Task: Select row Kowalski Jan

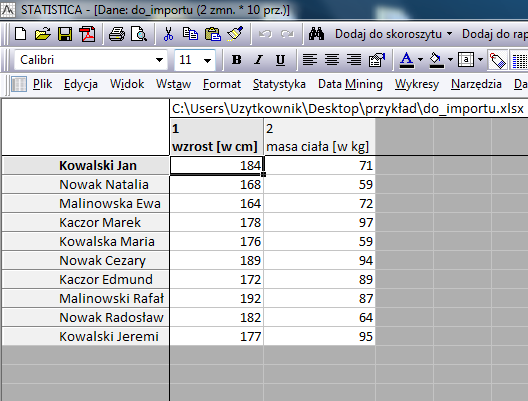Action: click(x=86, y=166)
